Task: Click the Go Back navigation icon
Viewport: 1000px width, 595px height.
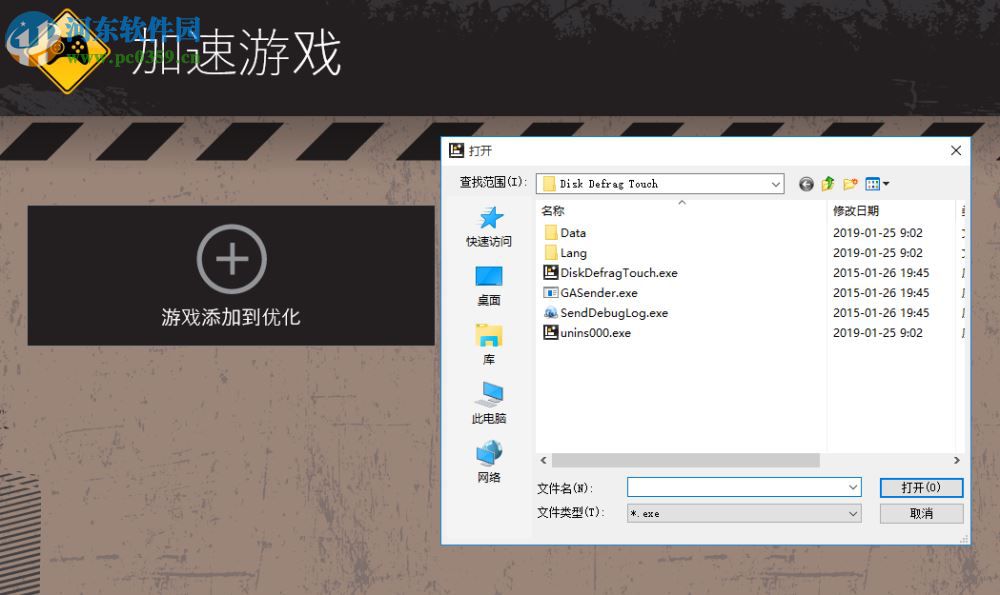Action: [806, 184]
